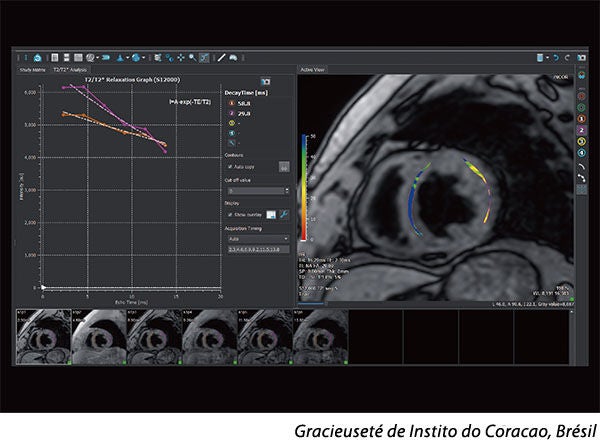
Task: Open the Acquisition Timing Auto dropdown
Action: 258,239
